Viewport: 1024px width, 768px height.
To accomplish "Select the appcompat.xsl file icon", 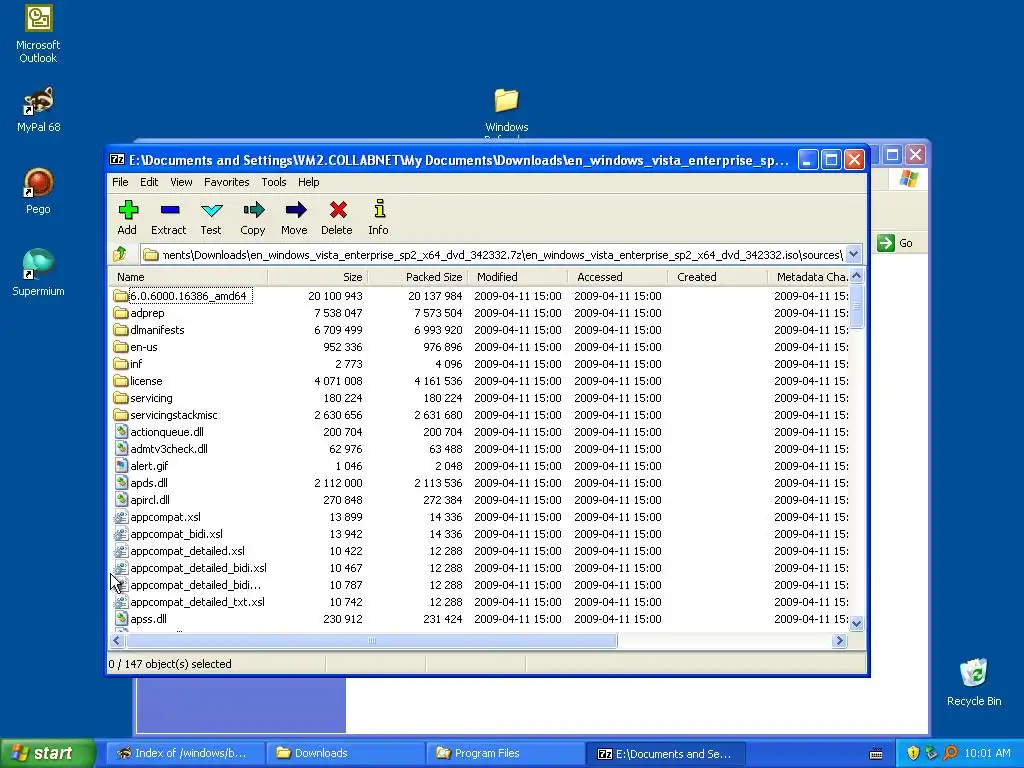I will (x=121, y=517).
